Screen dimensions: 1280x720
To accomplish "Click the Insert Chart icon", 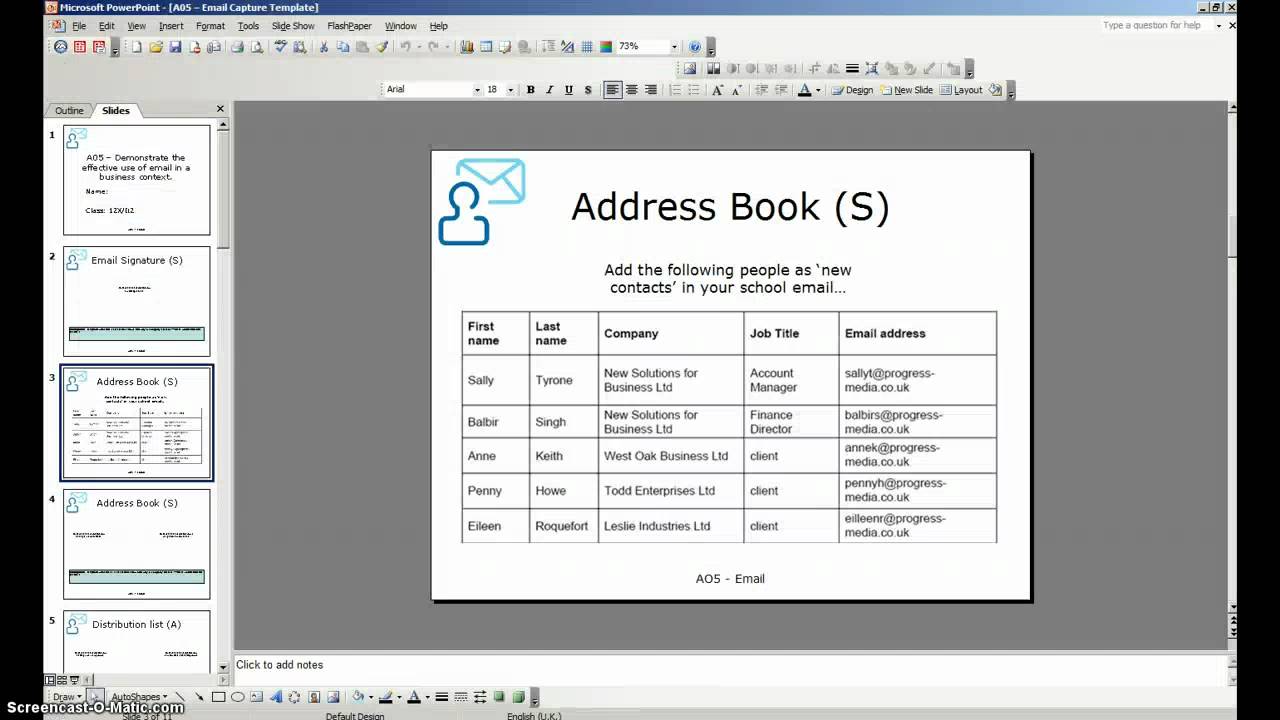I will [467, 46].
